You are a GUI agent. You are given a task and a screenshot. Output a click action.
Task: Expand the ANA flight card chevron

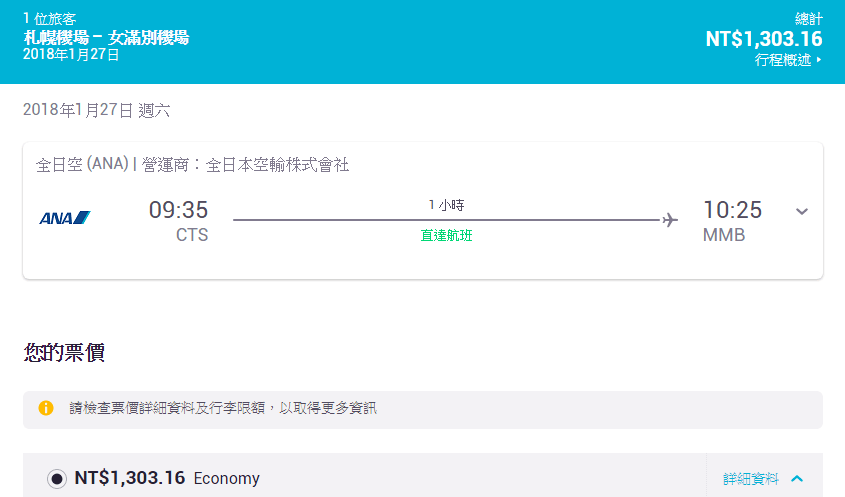coord(801,211)
